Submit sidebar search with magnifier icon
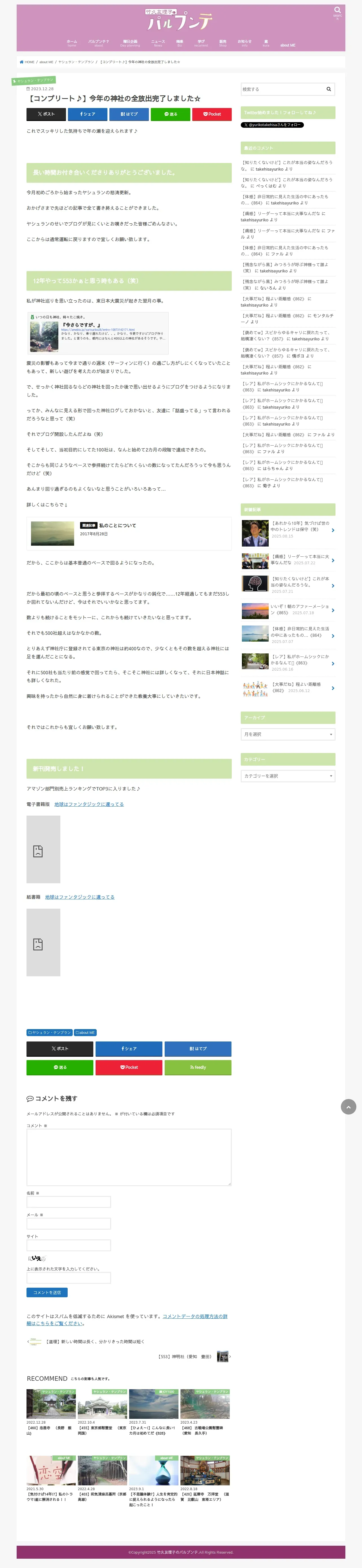 (x=328, y=89)
